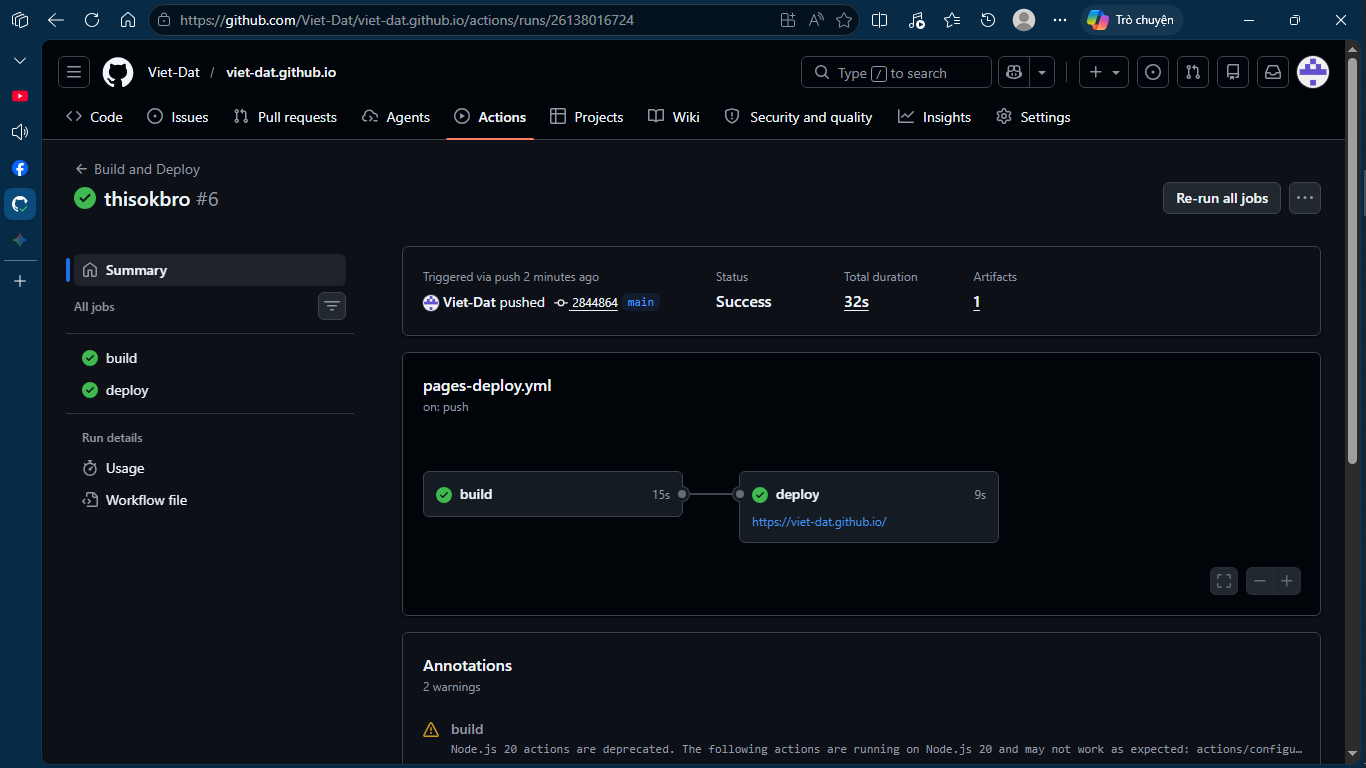The width and height of the screenshot is (1366, 768).
Task: Open the Agents tab
Action: [396, 117]
